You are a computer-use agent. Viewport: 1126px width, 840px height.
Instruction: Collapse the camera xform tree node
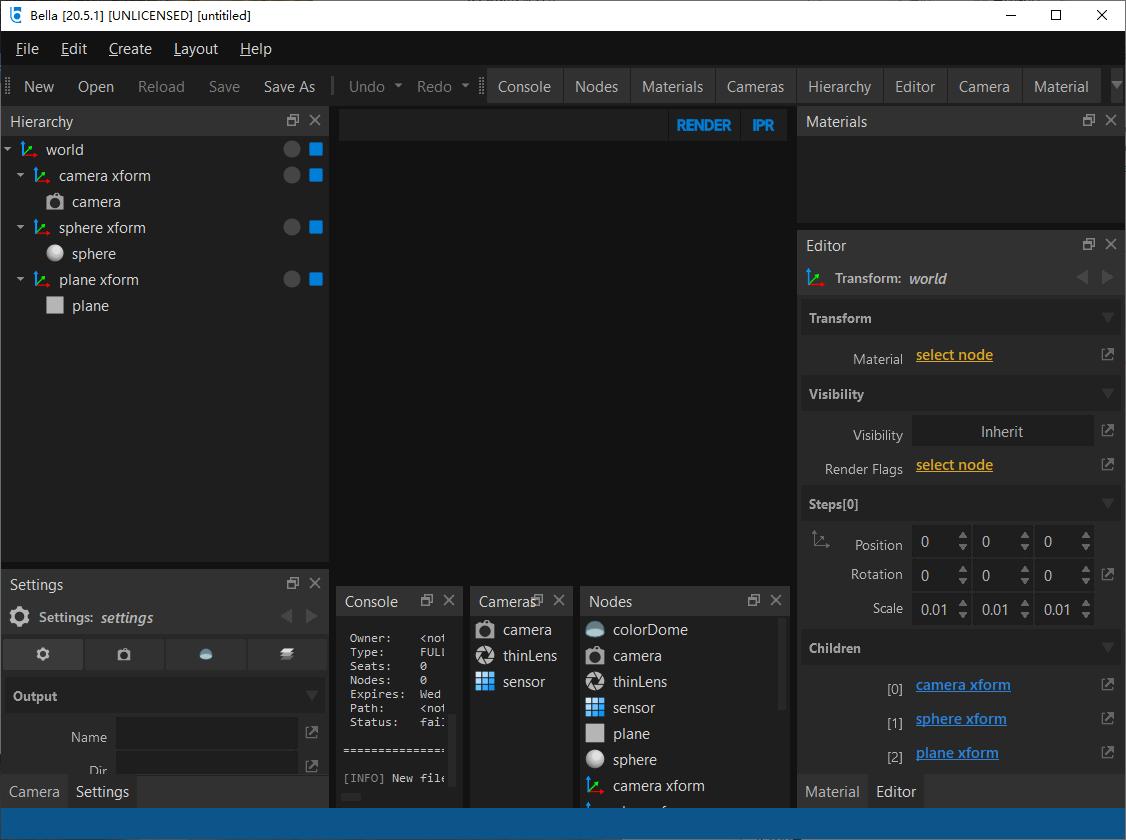click(21, 175)
